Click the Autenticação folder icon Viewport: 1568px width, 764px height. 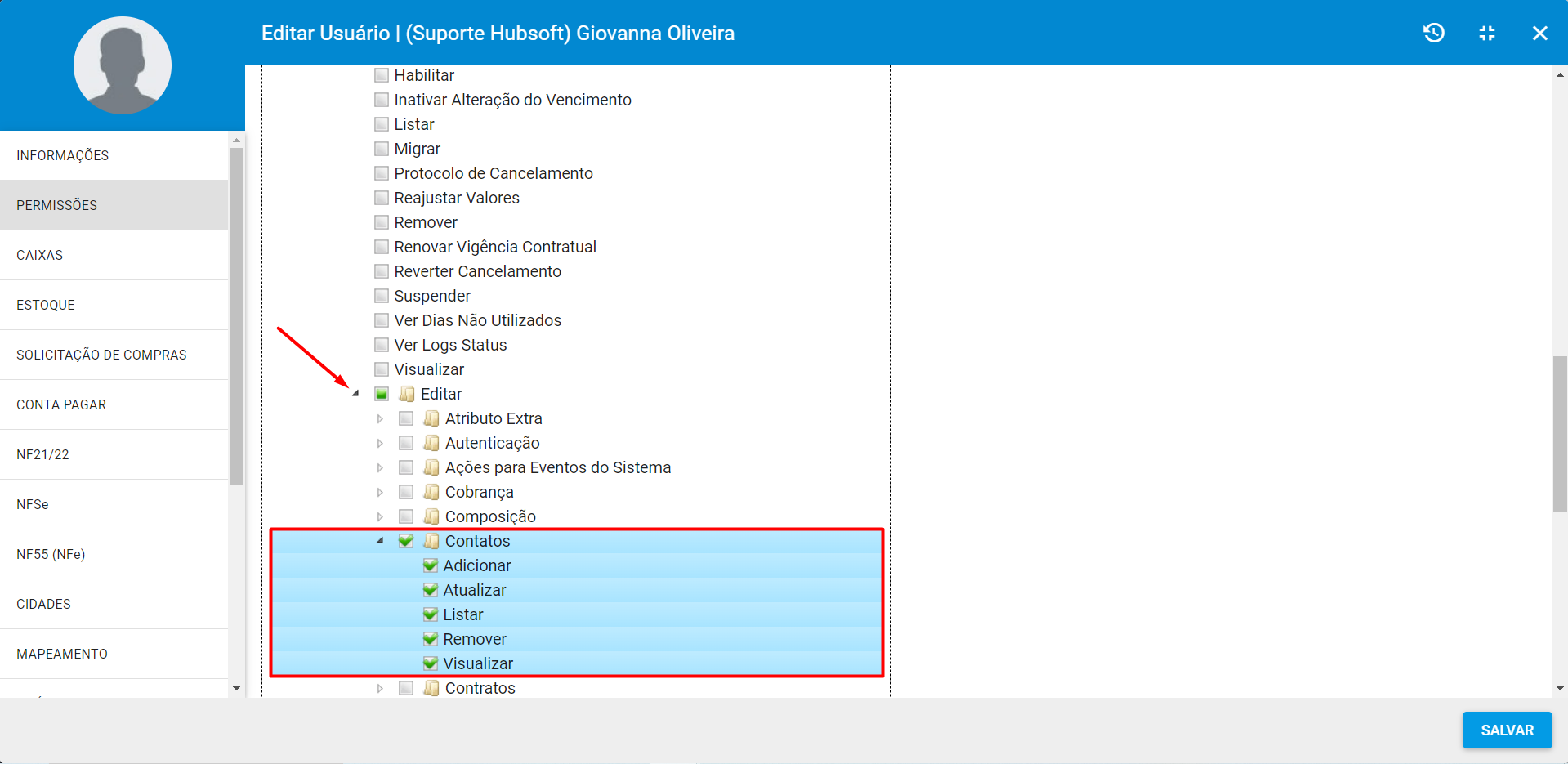click(x=431, y=443)
